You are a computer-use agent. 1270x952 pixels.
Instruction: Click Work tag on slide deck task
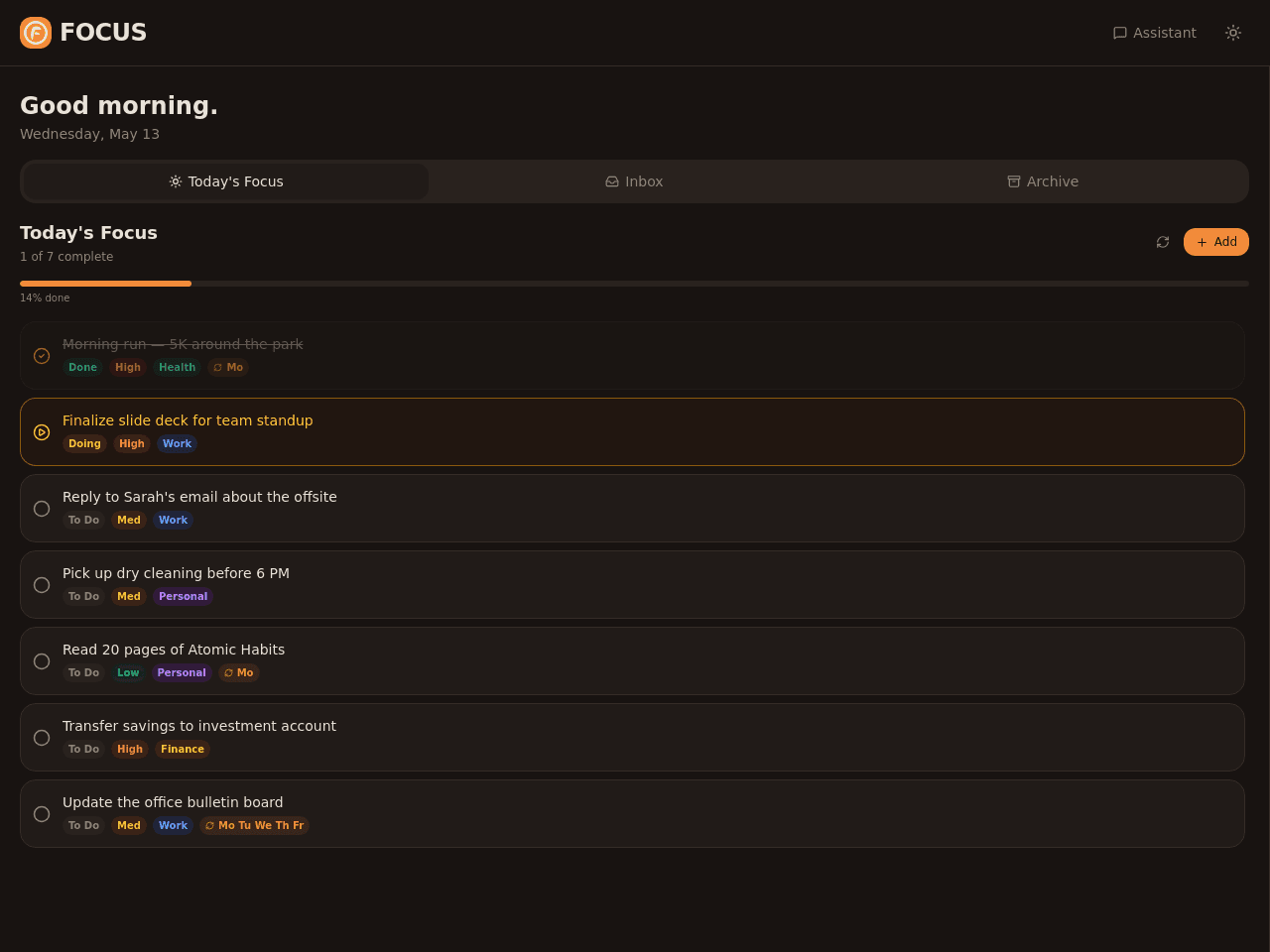[177, 444]
